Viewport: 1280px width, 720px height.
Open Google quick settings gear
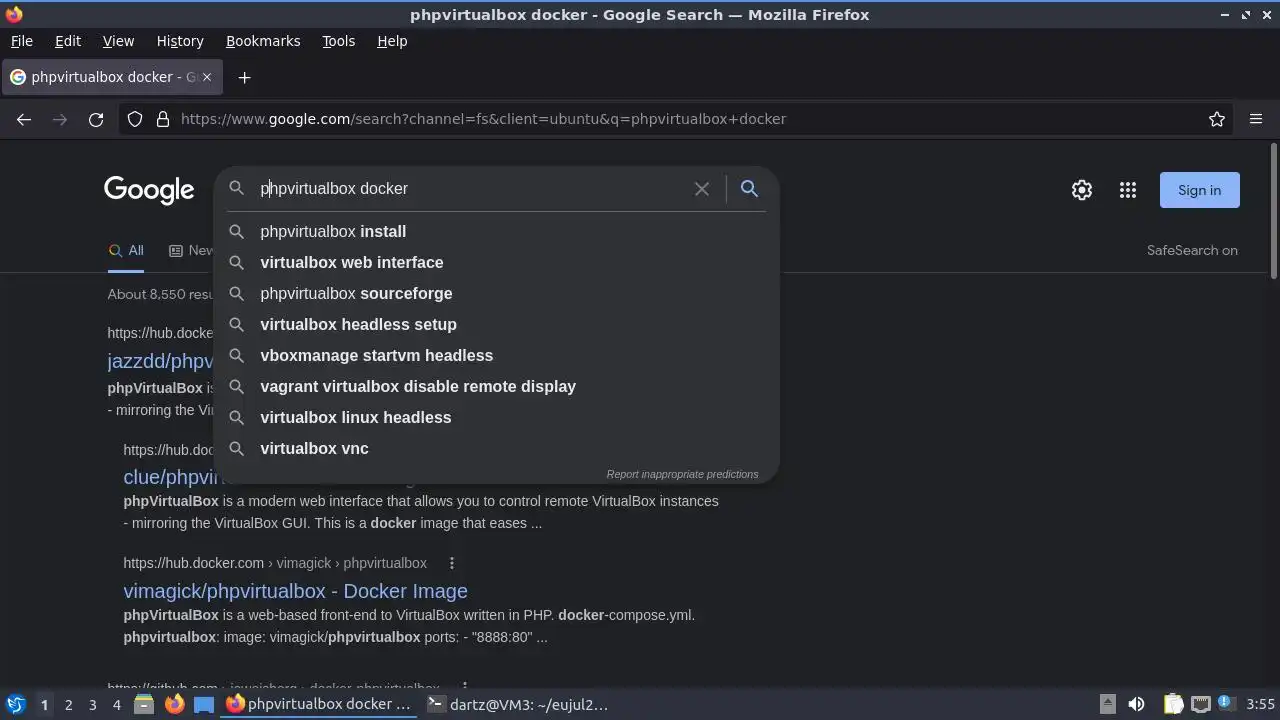1082,190
